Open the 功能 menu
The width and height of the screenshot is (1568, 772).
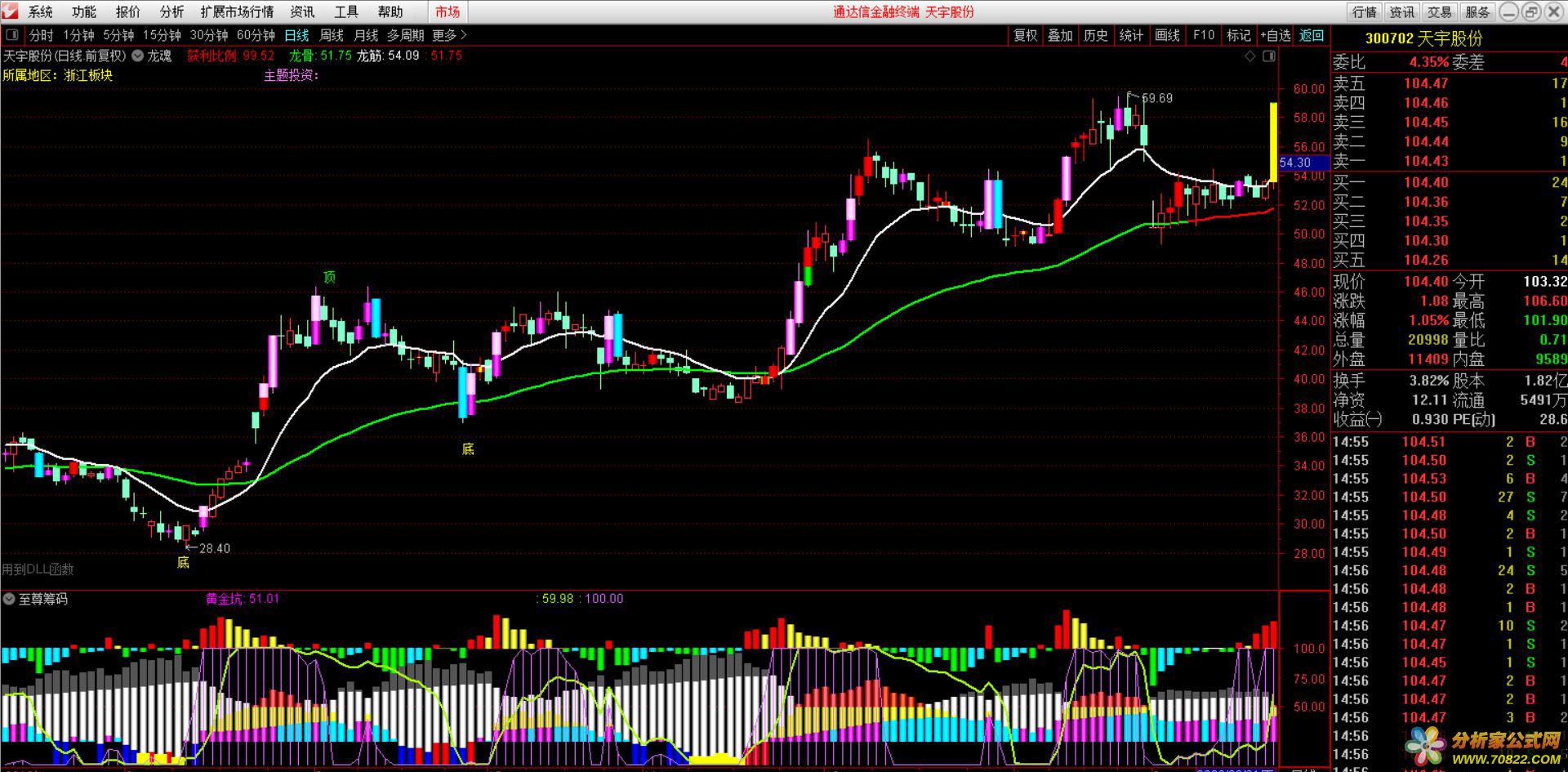coord(83,11)
